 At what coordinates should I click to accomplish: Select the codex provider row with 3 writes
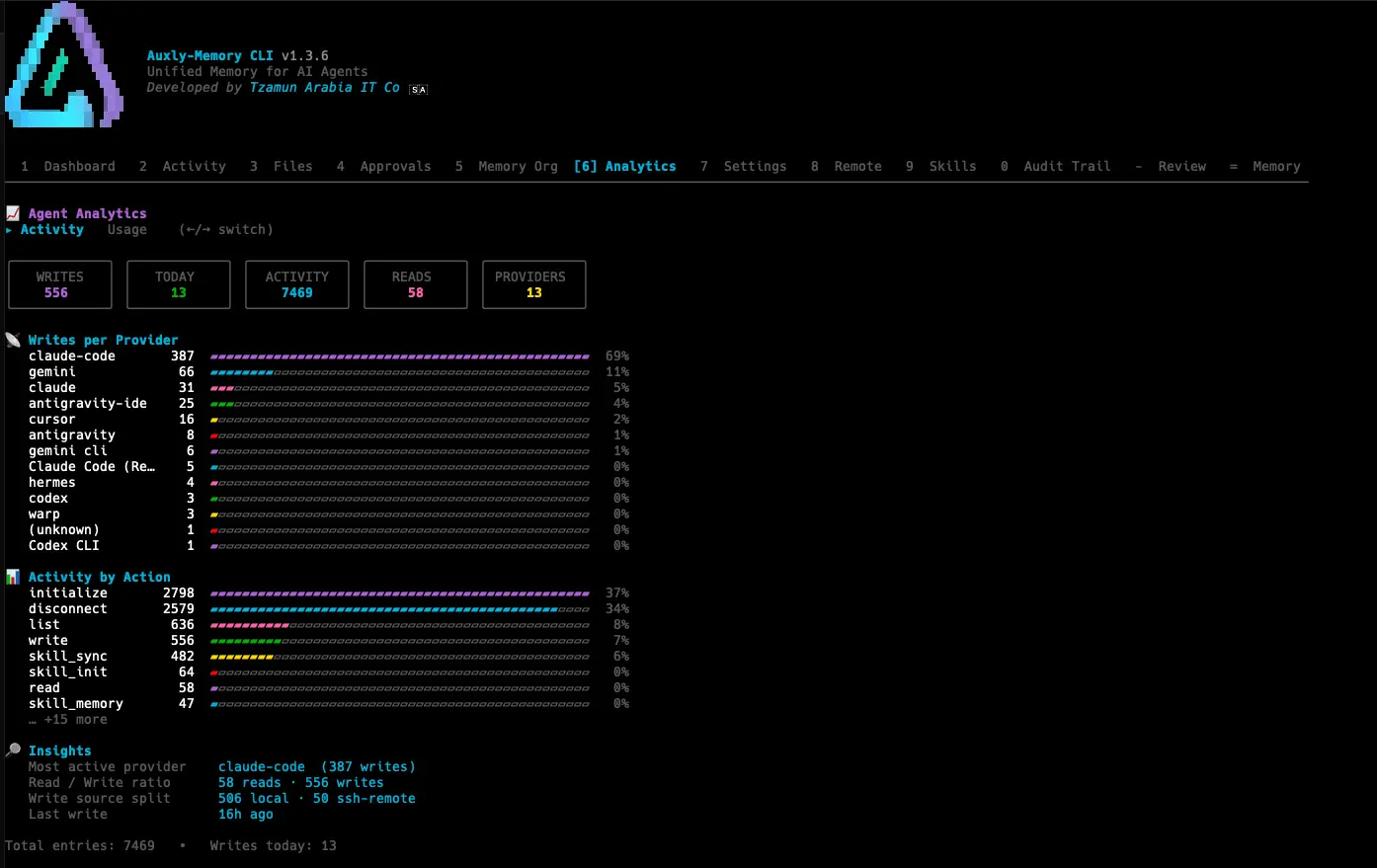coord(329,498)
